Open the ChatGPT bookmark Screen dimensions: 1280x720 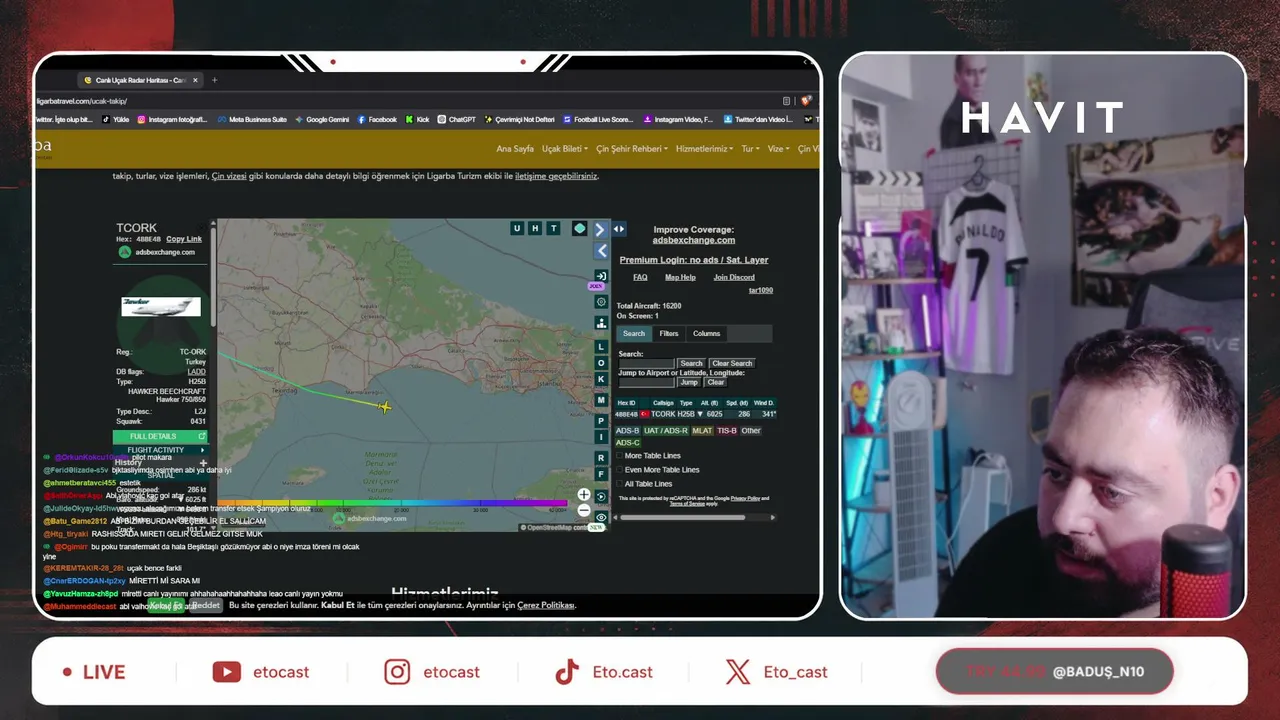tap(456, 120)
